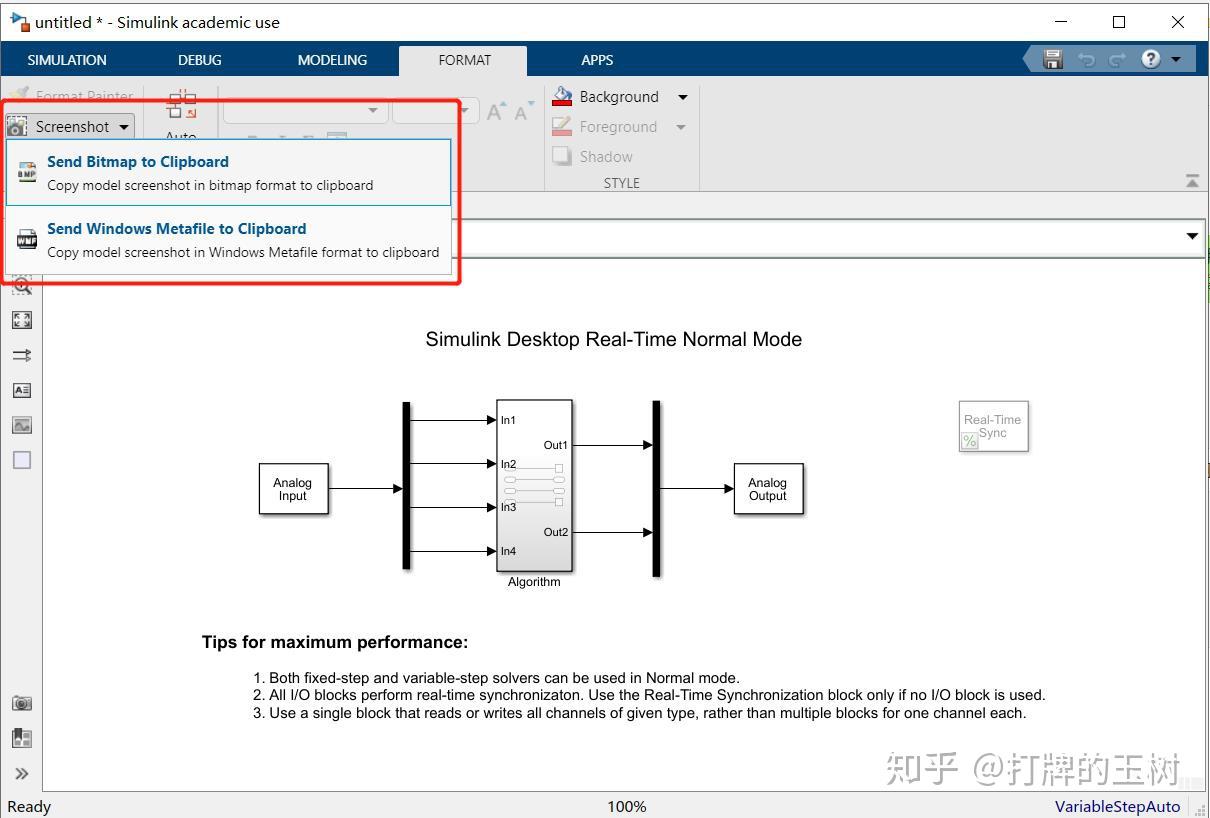Click the camera screenshot icon near bottom sidebar
The width and height of the screenshot is (1210, 818).
point(22,703)
